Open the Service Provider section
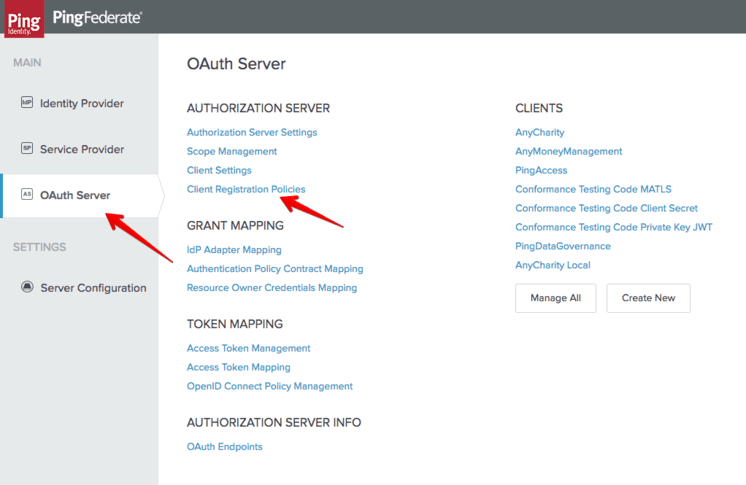 click(82, 149)
